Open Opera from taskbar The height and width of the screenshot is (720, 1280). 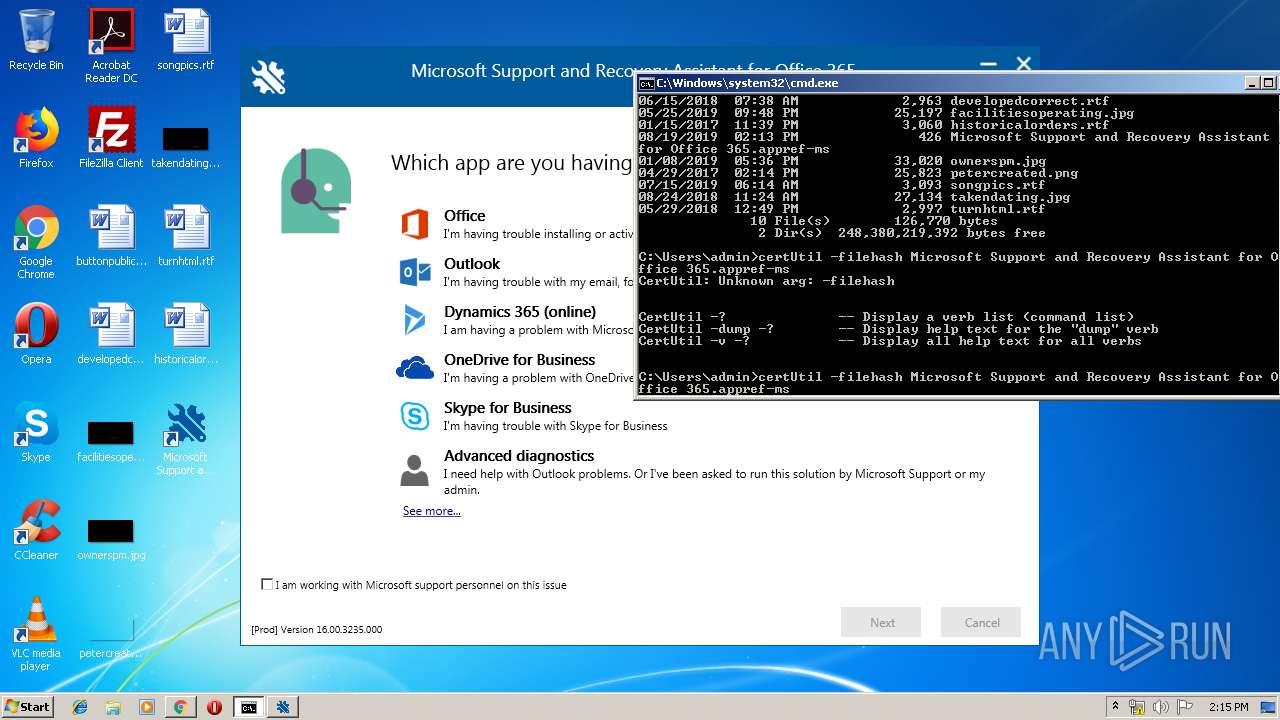click(214, 707)
